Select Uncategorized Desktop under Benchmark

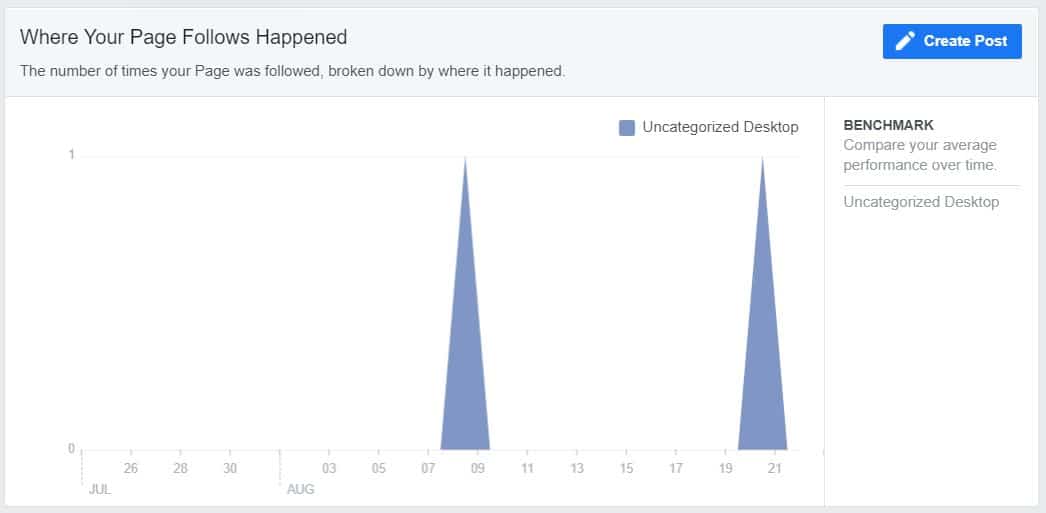[x=921, y=202]
